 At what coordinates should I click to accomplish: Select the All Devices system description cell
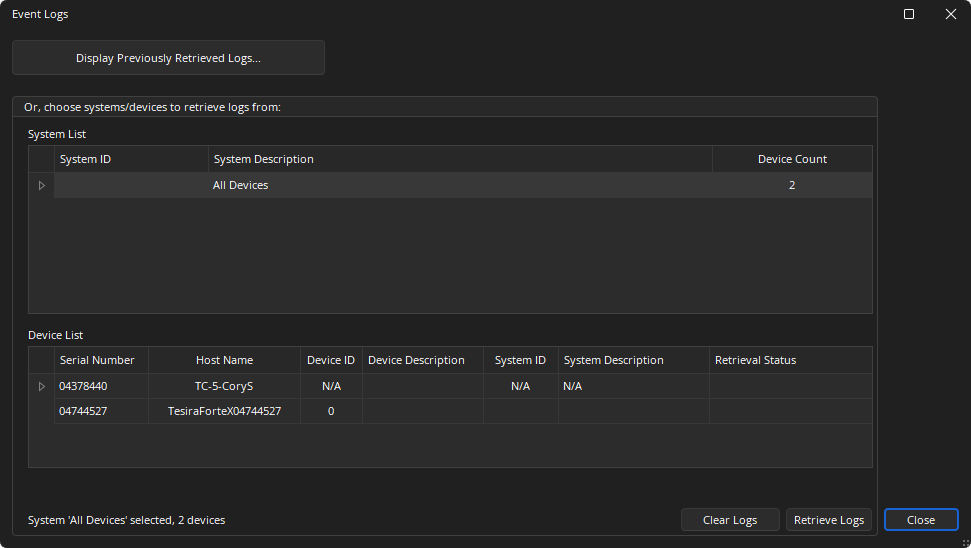pyautogui.click(x=241, y=185)
